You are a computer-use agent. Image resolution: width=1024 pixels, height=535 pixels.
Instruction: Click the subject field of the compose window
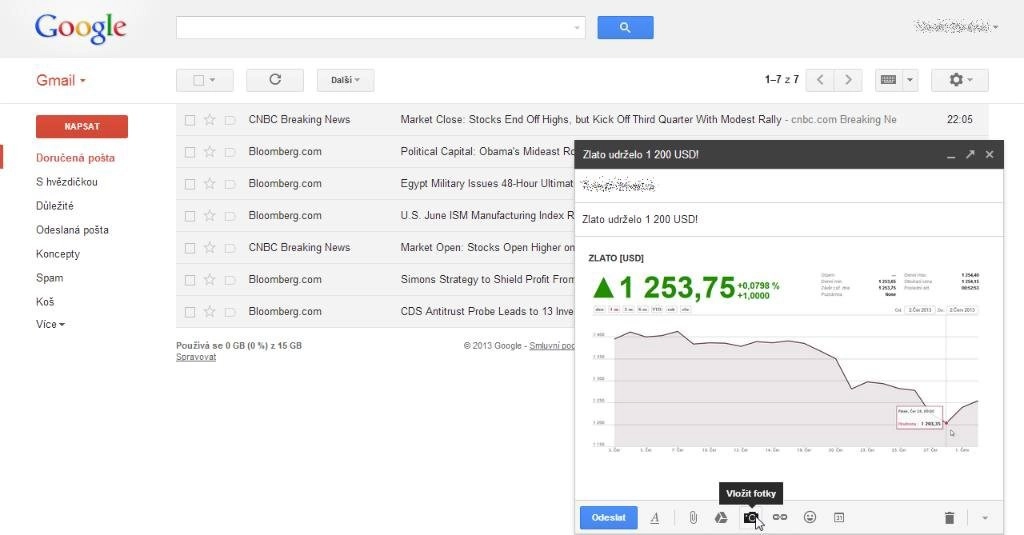pos(789,219)
